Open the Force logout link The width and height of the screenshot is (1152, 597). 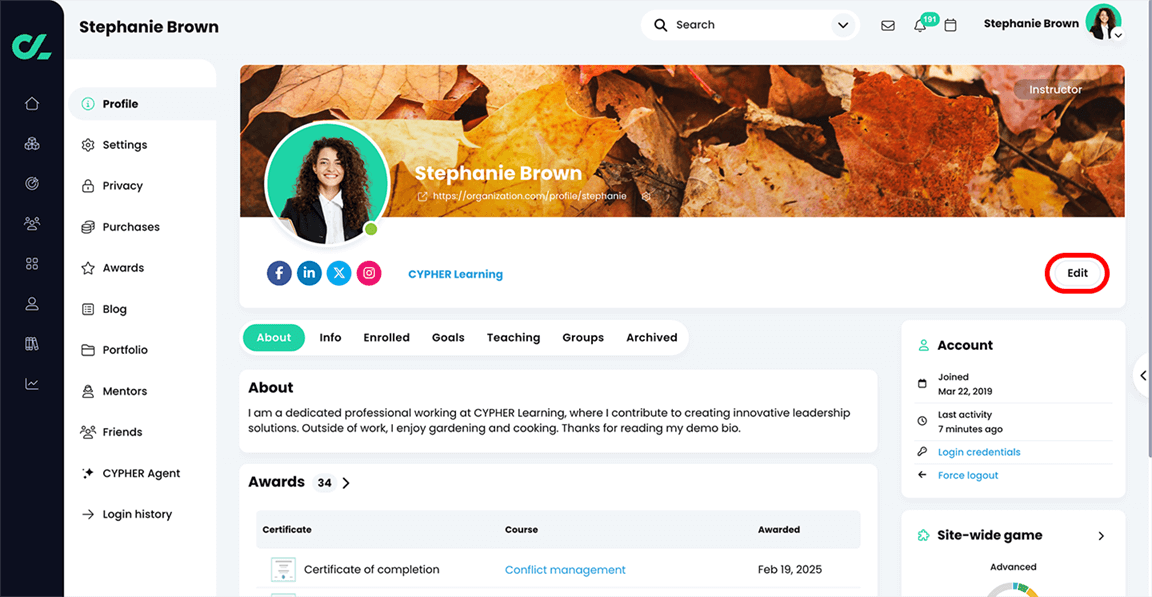click(968, 475)
